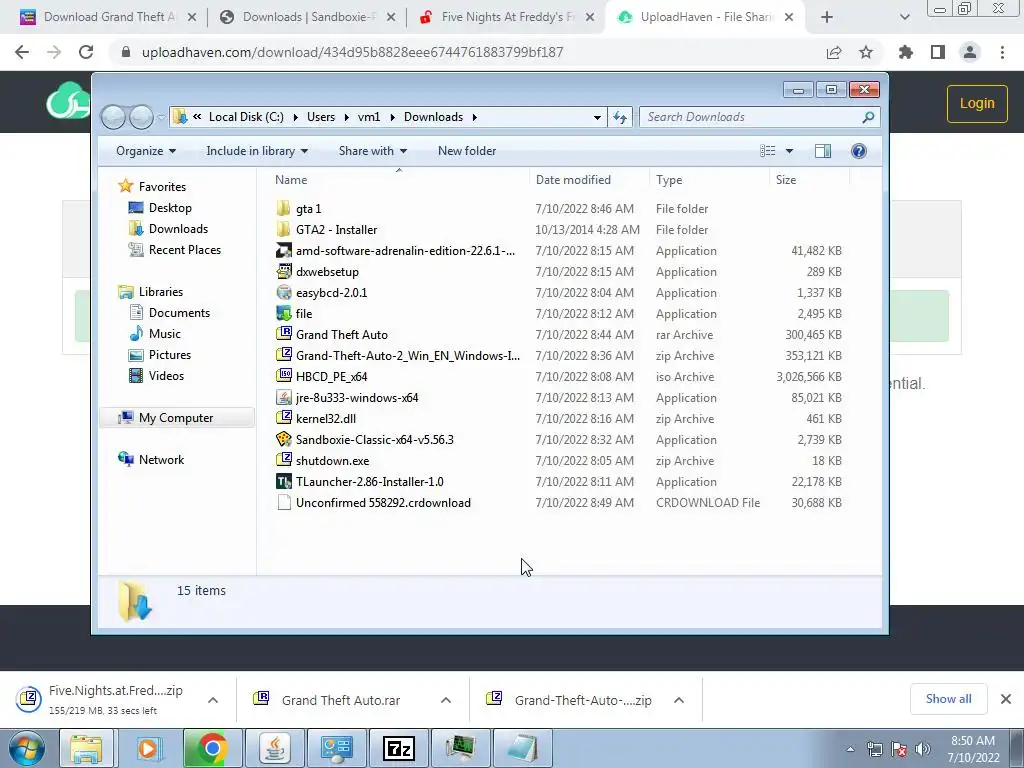Open Share with dropdown

(x=372, y=151)
